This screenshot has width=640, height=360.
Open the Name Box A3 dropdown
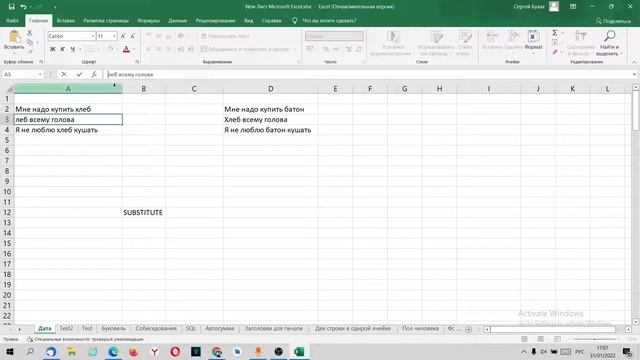[40, 74]
